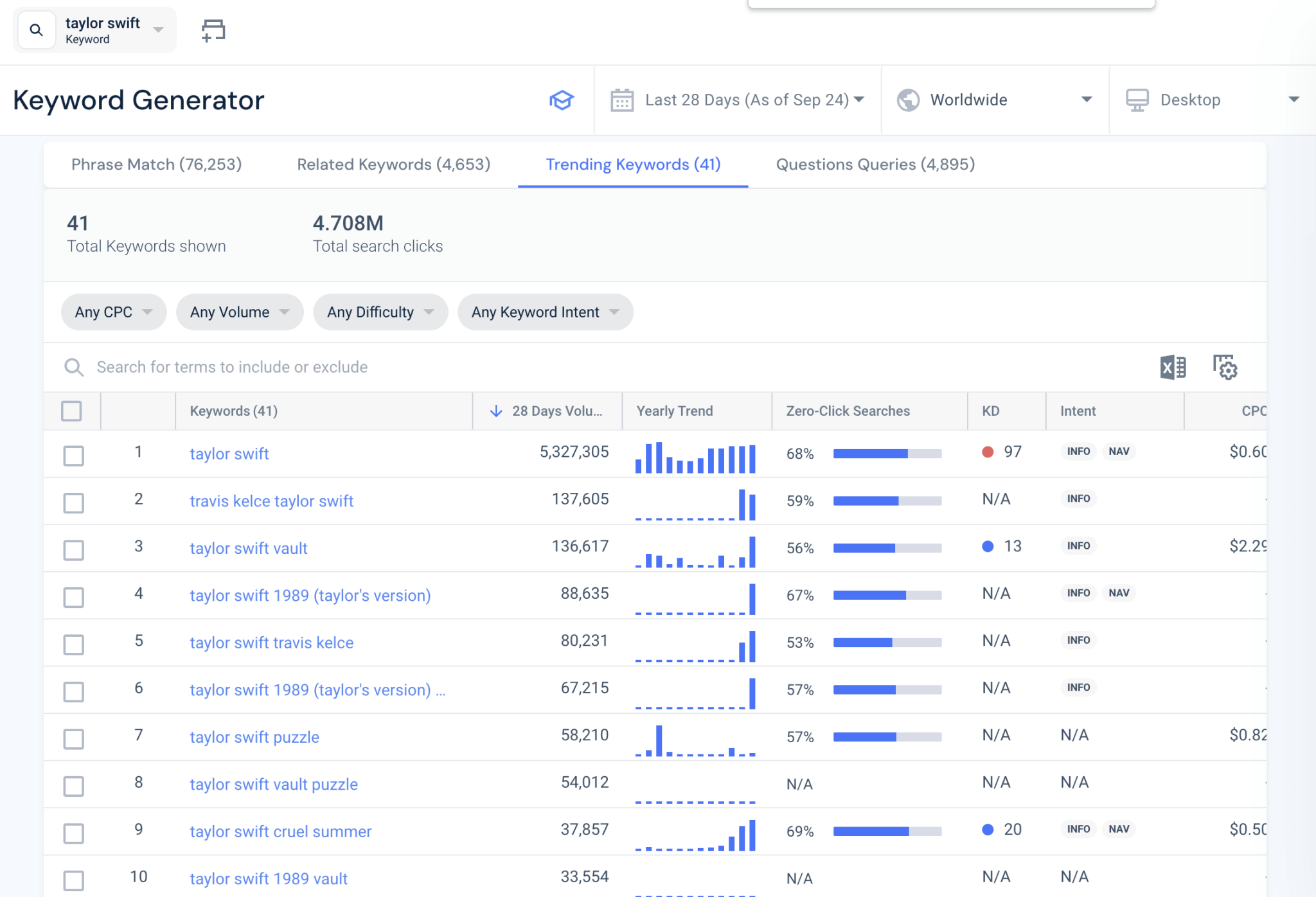1316x897 pixels.
Task: Expand the Last 28 Days date dropdown
Action: tap(859, 100)
